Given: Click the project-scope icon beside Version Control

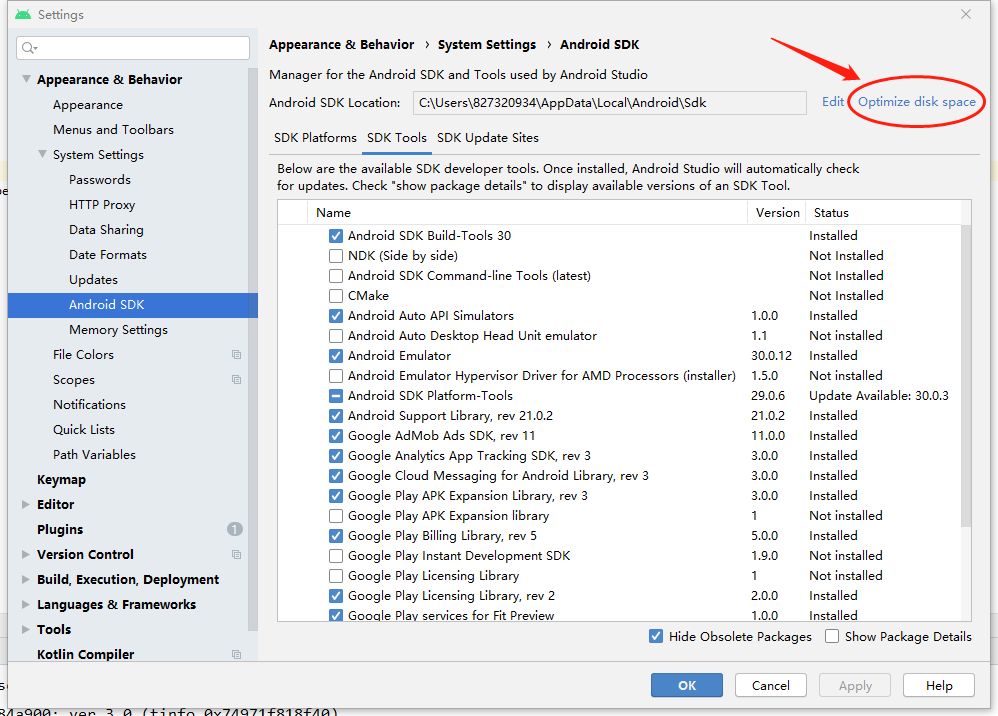Looking at the screenshot, I should coord(236,554).
